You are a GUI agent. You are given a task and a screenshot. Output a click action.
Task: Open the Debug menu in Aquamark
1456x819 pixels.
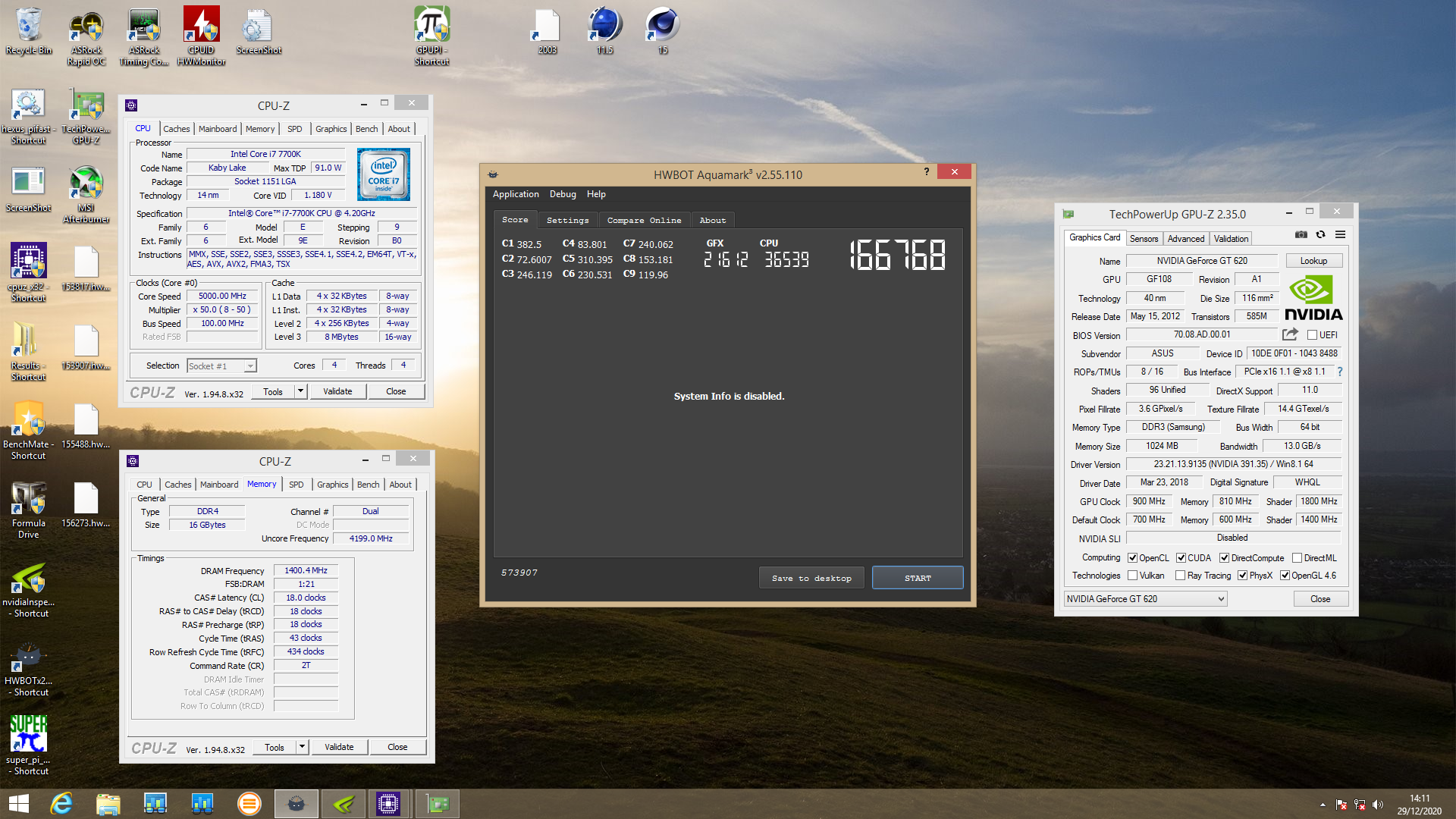tap(563, 194)
